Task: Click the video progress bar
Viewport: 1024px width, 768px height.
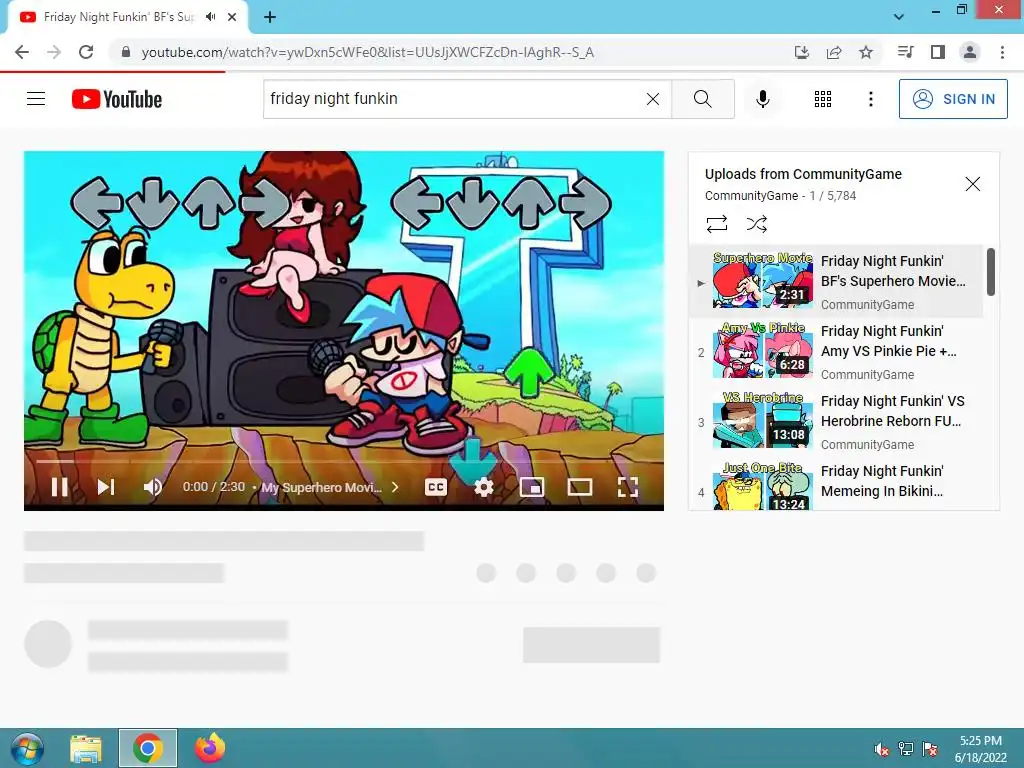Action: coord(344,461)
